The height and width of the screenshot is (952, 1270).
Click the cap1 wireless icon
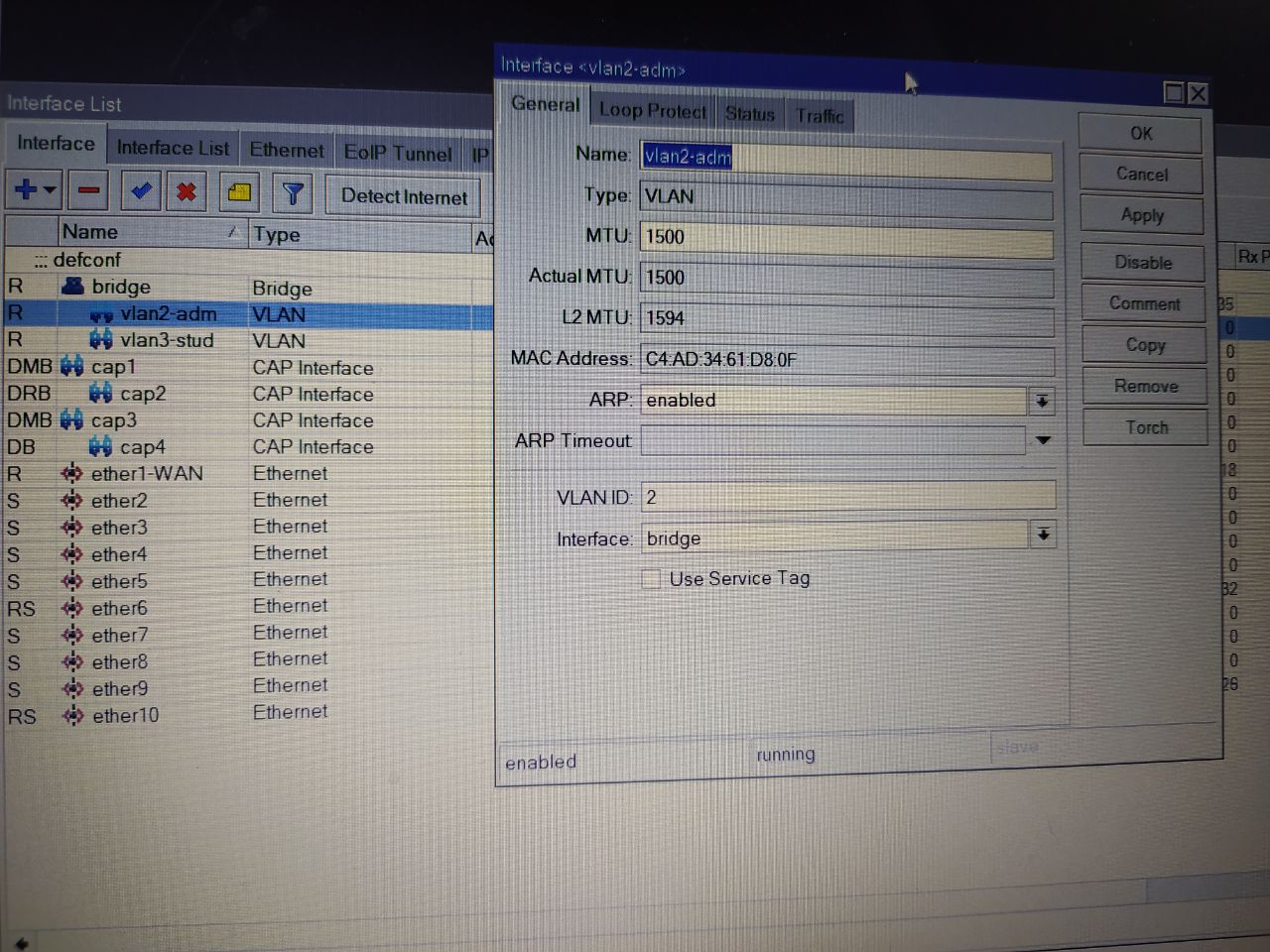coord(72,367)
